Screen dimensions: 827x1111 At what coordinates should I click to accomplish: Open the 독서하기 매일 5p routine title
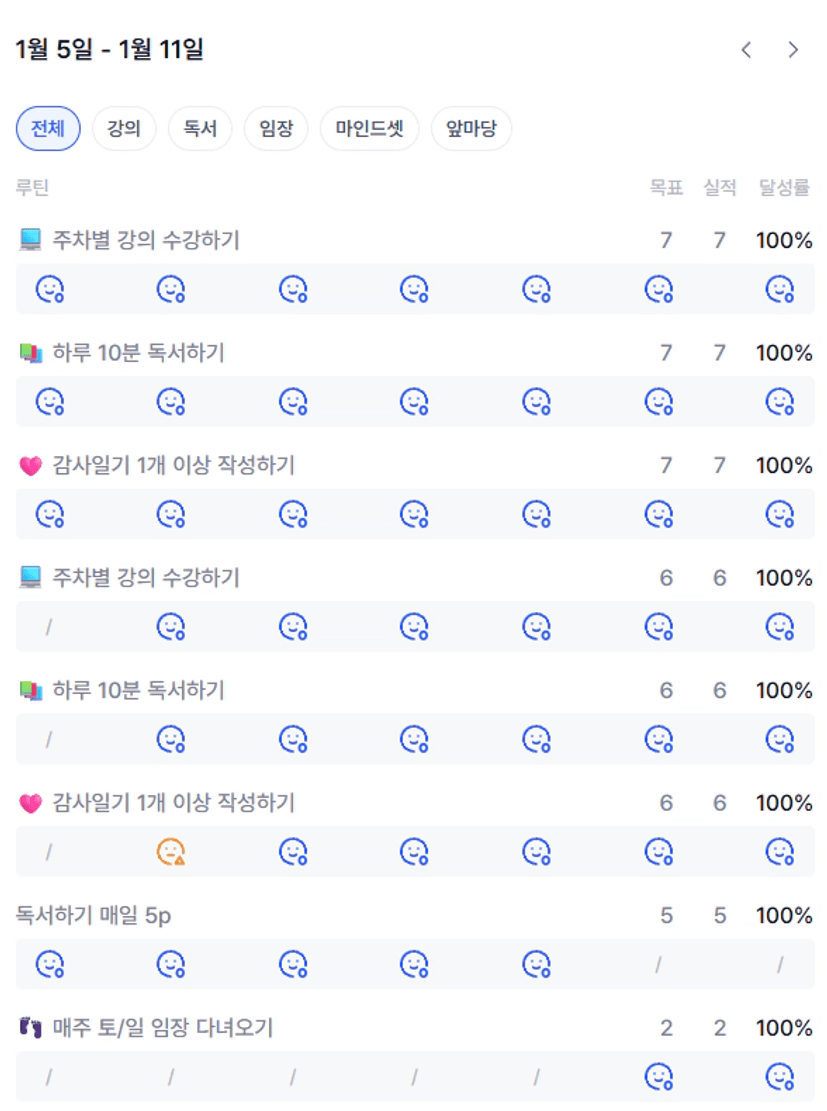click(x=94, y=916)
